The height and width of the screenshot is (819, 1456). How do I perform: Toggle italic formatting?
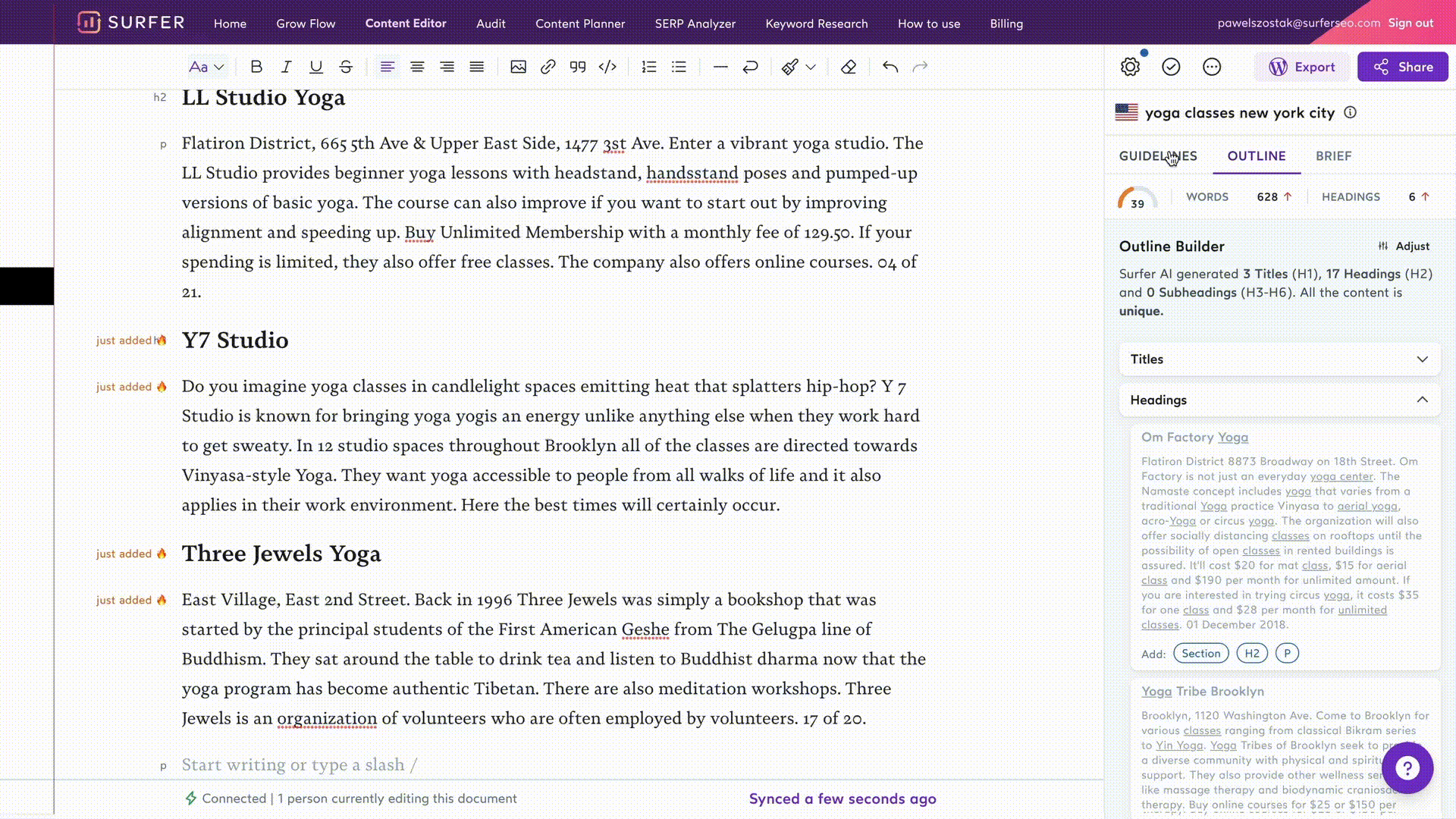[286, 67]
